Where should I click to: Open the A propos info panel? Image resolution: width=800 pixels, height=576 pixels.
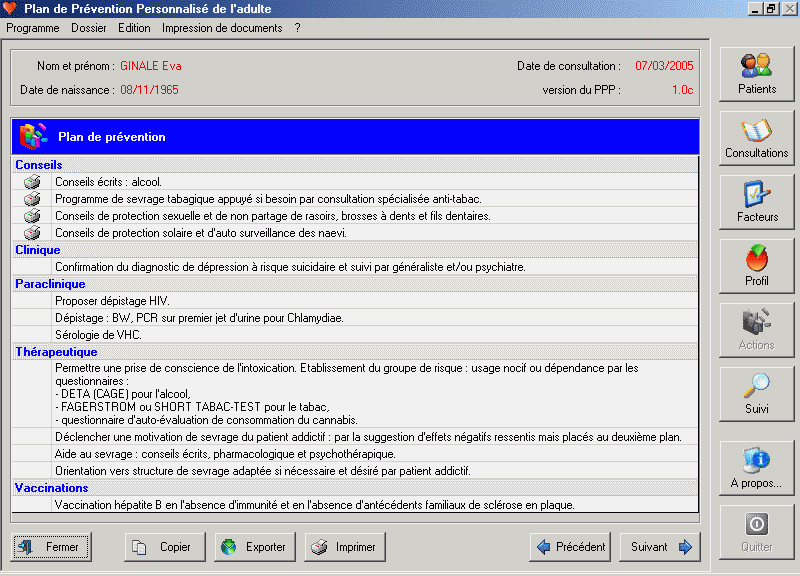tap(756, 469)
